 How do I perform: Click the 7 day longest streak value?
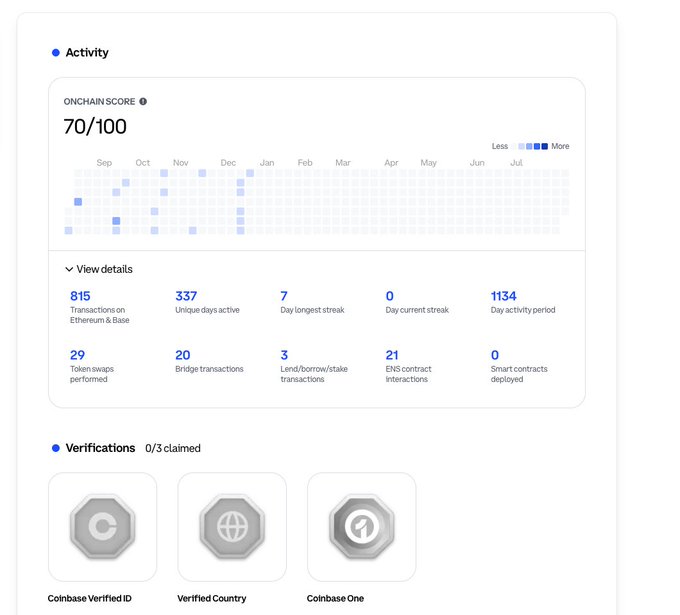click(284, 296)
